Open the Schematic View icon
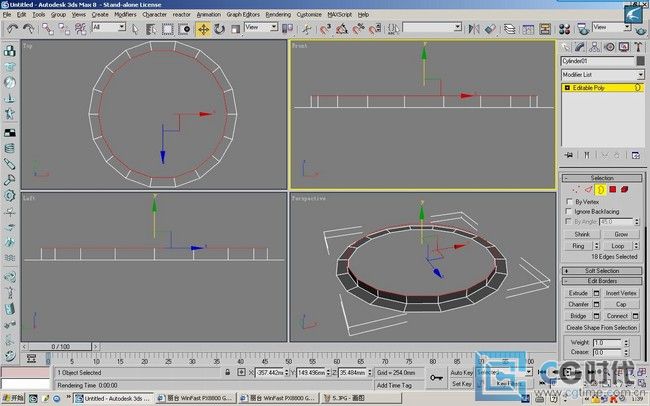This screenshot has height=406, width=650. [x=545, y=29]
